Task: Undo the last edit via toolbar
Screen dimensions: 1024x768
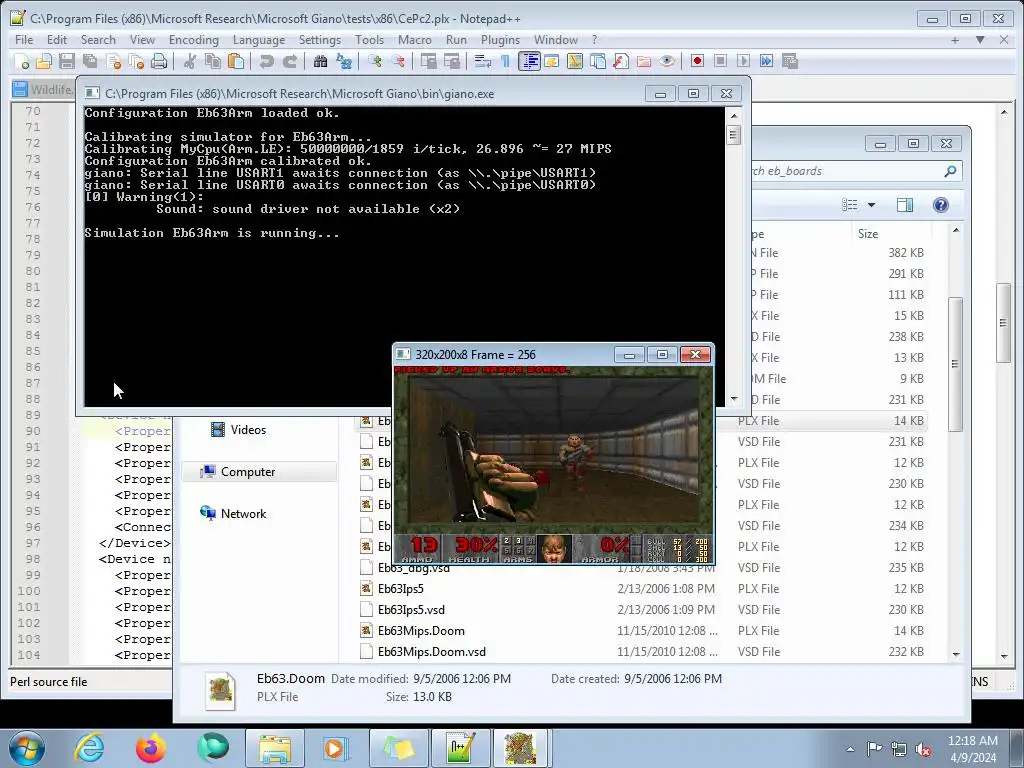Action: [x=266, y=61]
